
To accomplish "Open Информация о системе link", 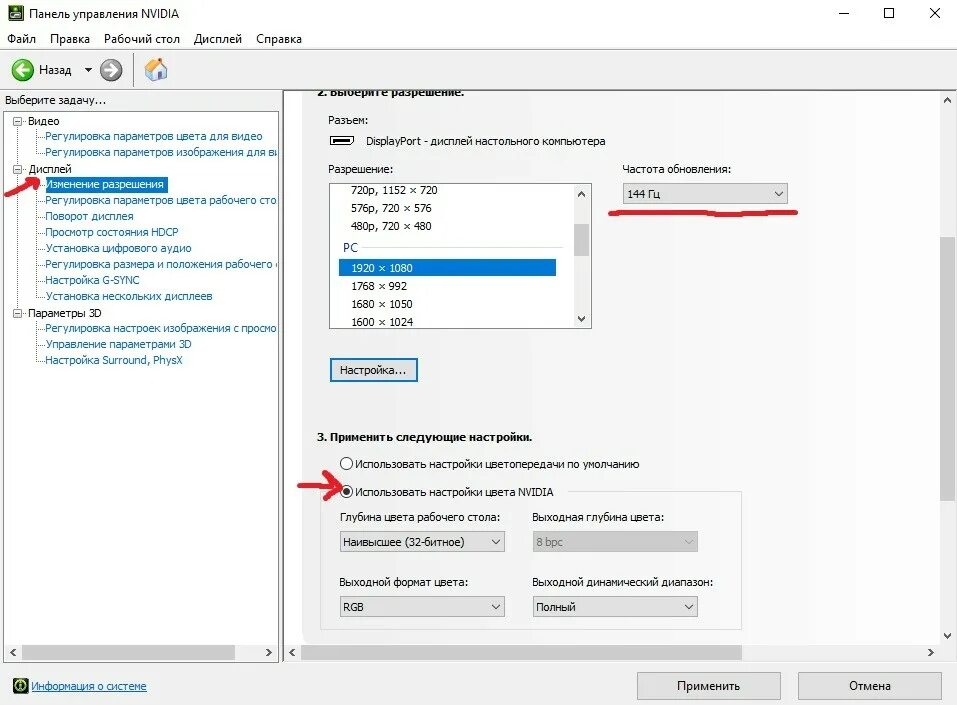I will click(89, 686).
